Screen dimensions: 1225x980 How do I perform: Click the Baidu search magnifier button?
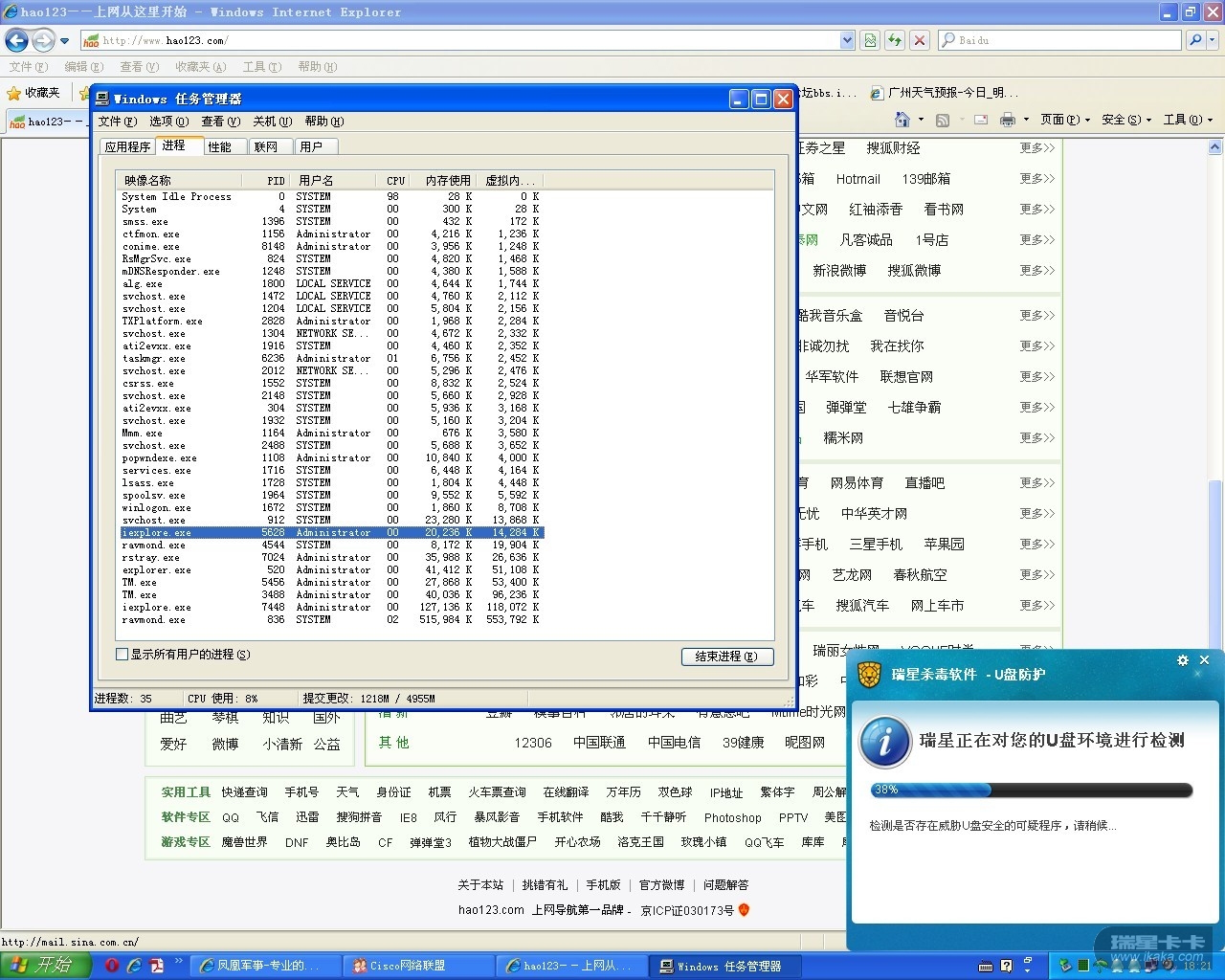[x=1194, y=40]
